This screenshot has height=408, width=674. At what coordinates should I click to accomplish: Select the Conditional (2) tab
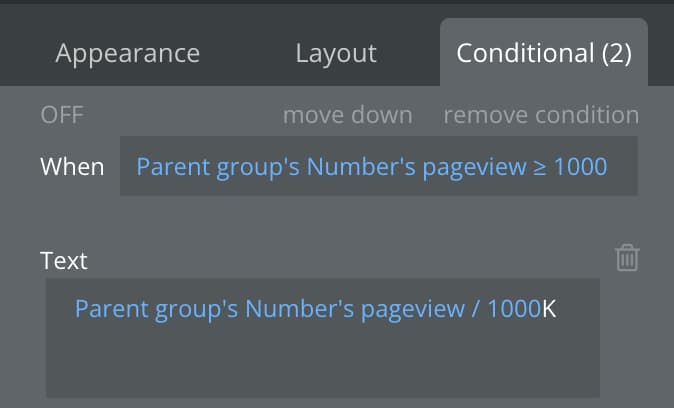click(x=544, y=53)
